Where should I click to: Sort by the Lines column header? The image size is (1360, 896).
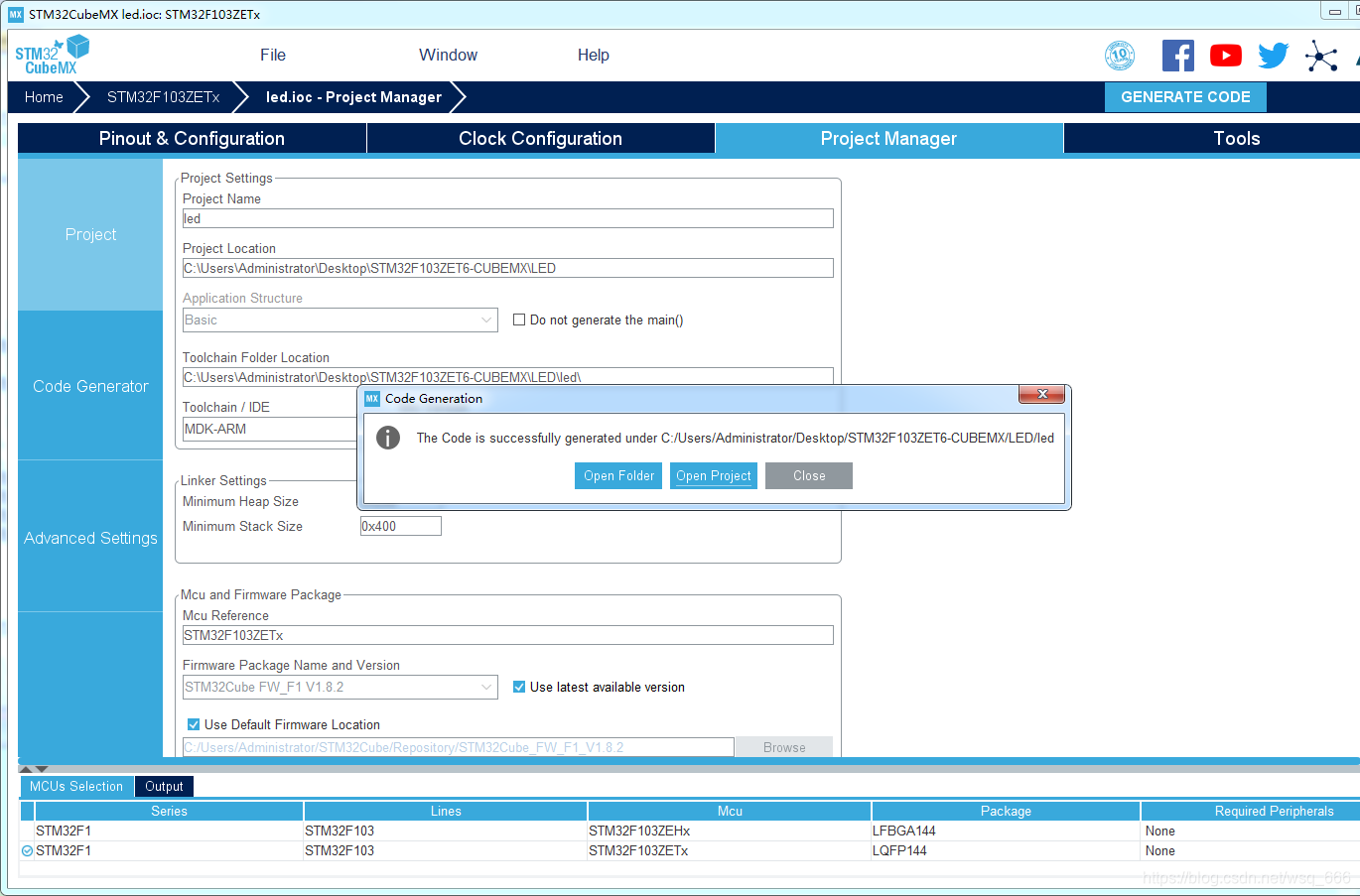[x=446, y=811]
